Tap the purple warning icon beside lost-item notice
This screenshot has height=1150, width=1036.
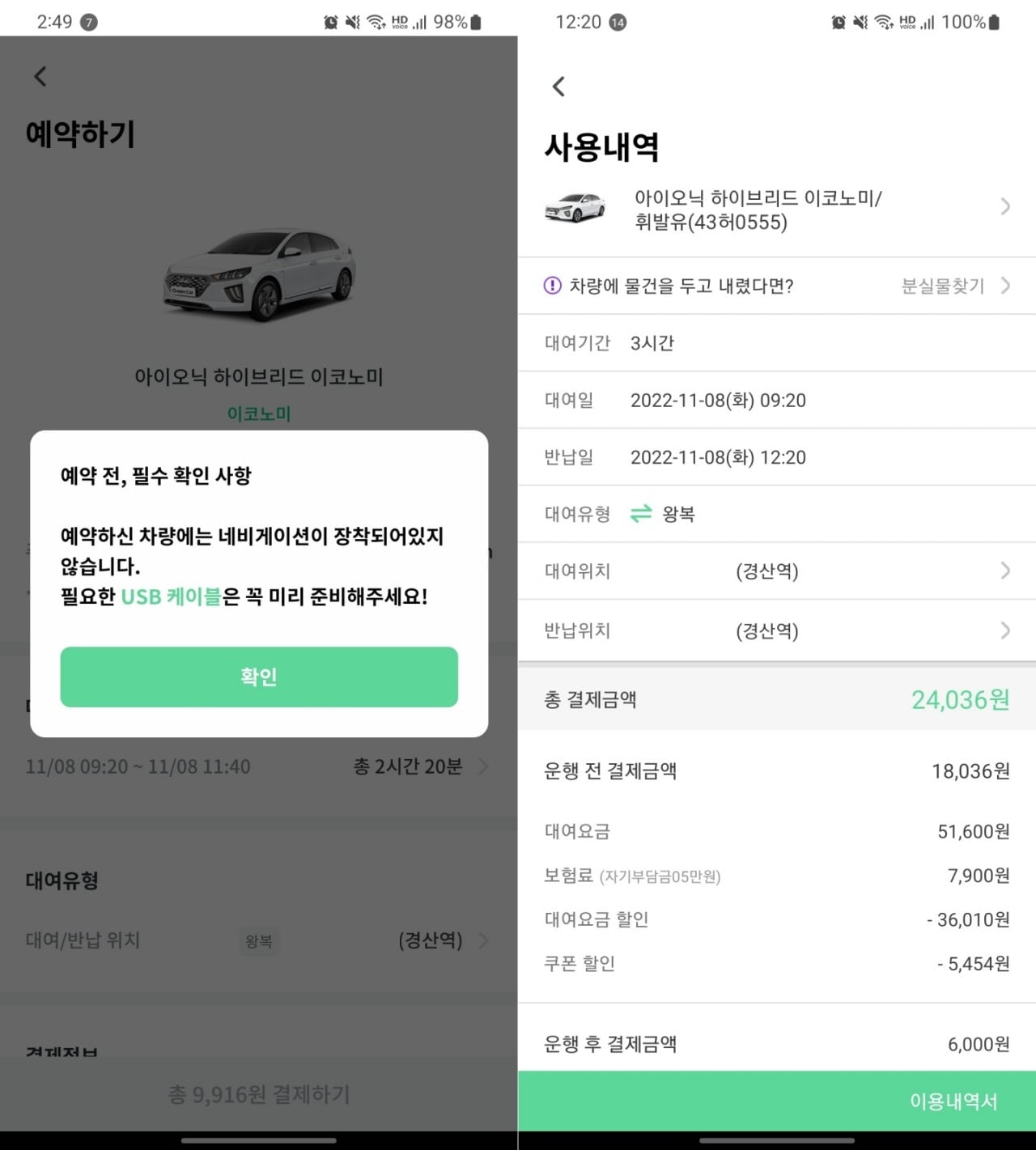tap(551, 286)
